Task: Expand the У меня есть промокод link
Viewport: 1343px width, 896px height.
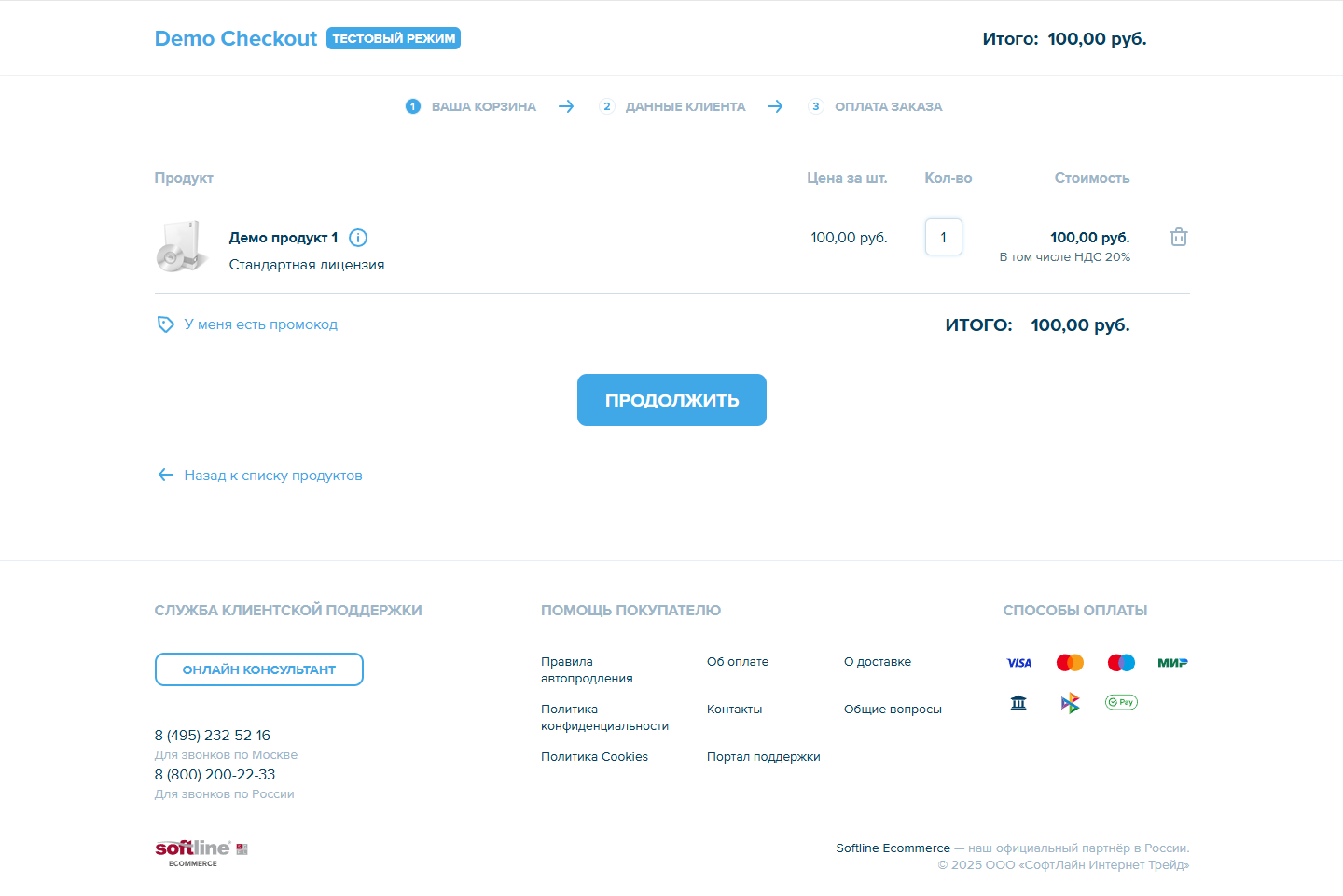Action: point(260,324)
